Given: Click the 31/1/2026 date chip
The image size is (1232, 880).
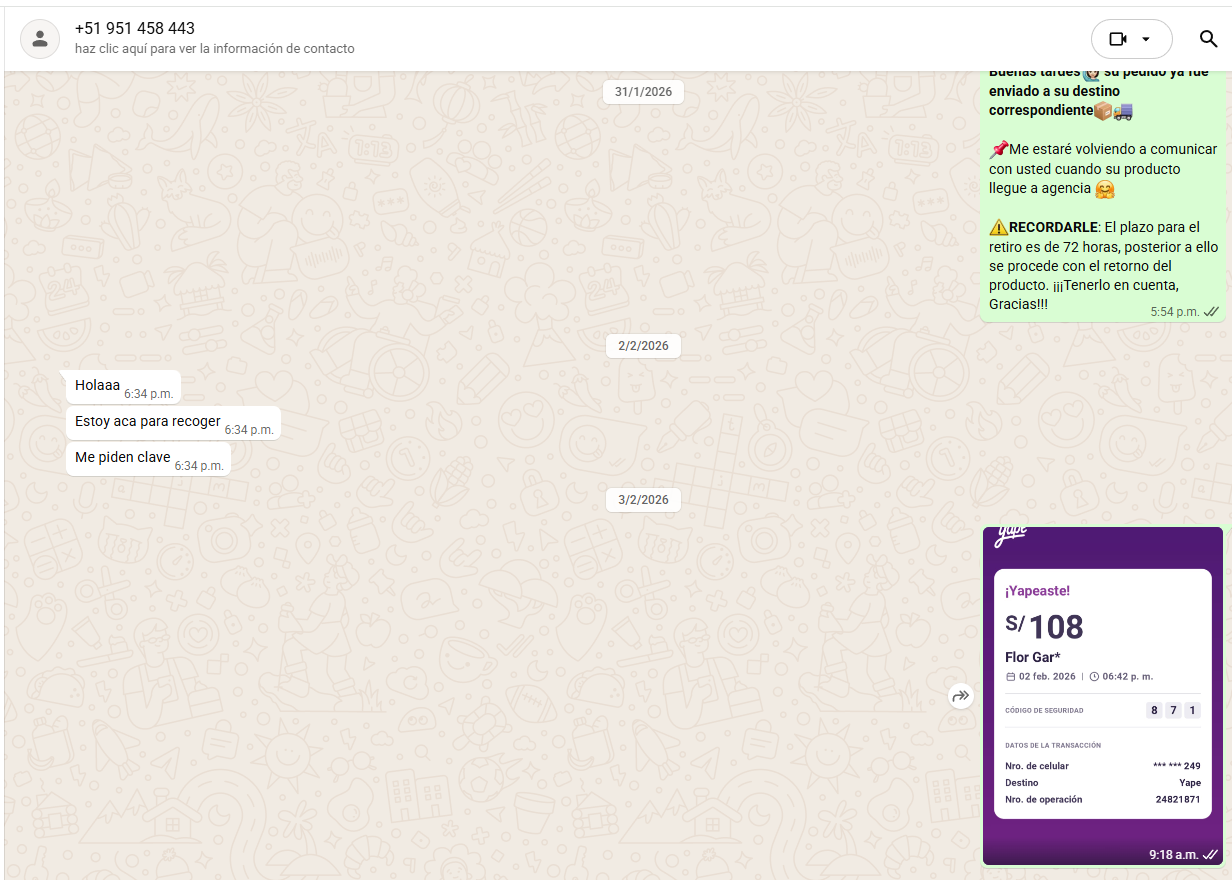Looking at the screenshot, I should [643, 92].
